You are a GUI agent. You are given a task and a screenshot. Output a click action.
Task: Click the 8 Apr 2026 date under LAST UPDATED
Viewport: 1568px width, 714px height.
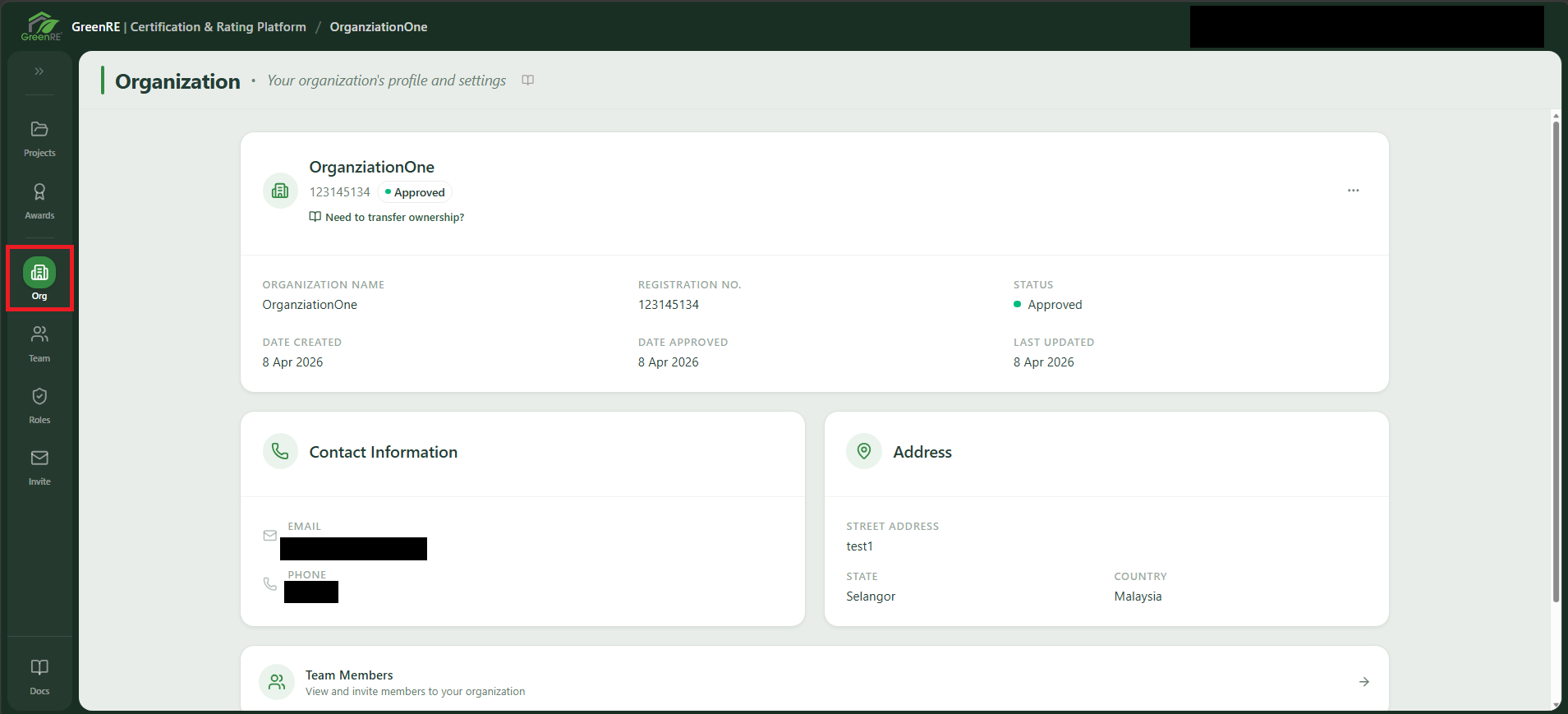tap(1044, 362)
